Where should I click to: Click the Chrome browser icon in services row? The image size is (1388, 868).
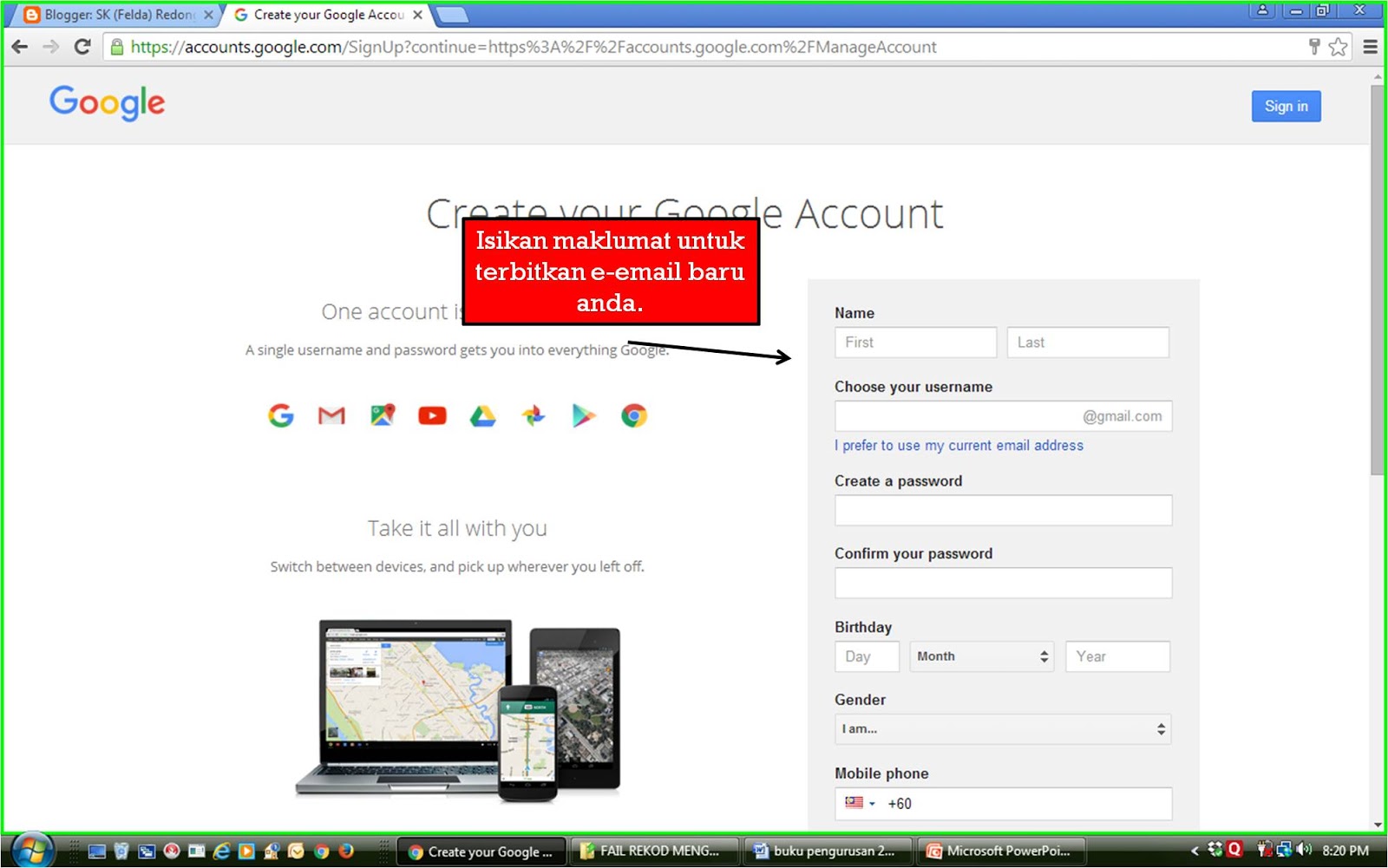tap(634, 416)
